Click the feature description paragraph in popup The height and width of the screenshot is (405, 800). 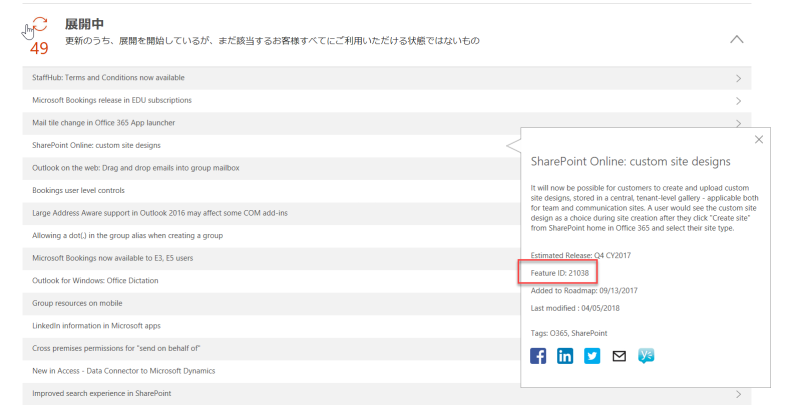[644, 208]
